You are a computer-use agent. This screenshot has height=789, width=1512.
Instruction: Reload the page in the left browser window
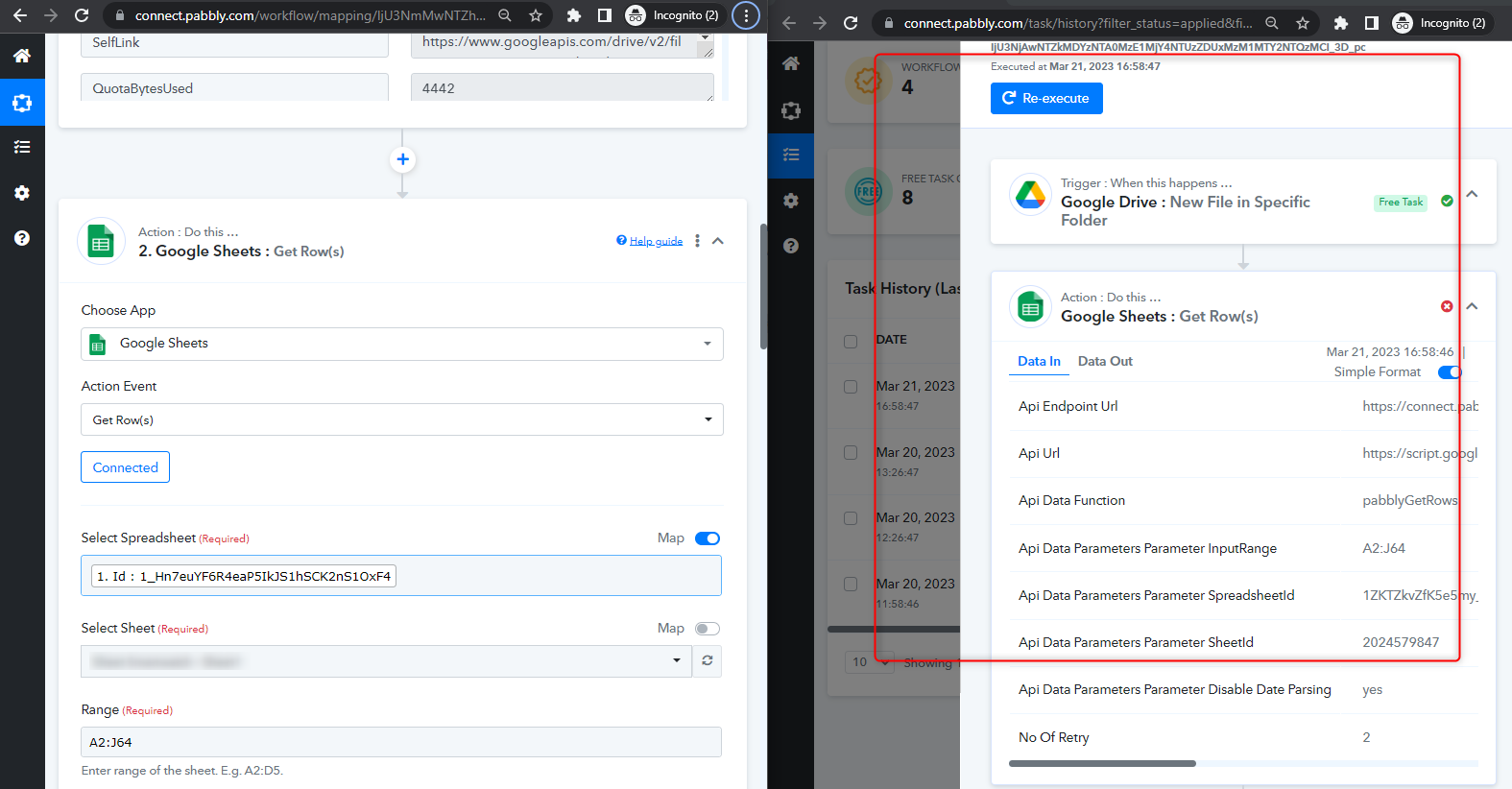(82, 15)
